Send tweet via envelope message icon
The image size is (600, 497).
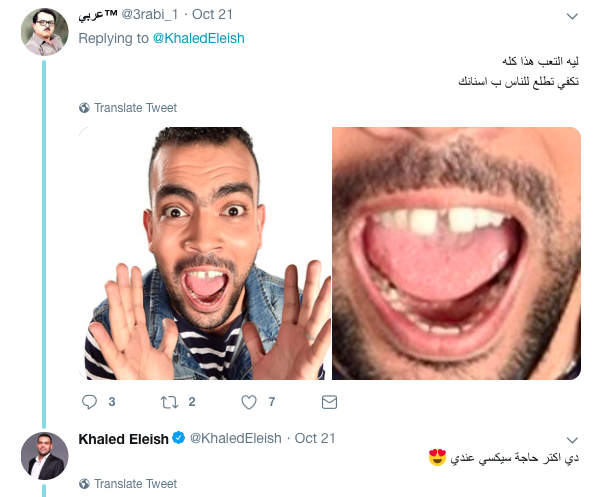(x=329, y=402)
